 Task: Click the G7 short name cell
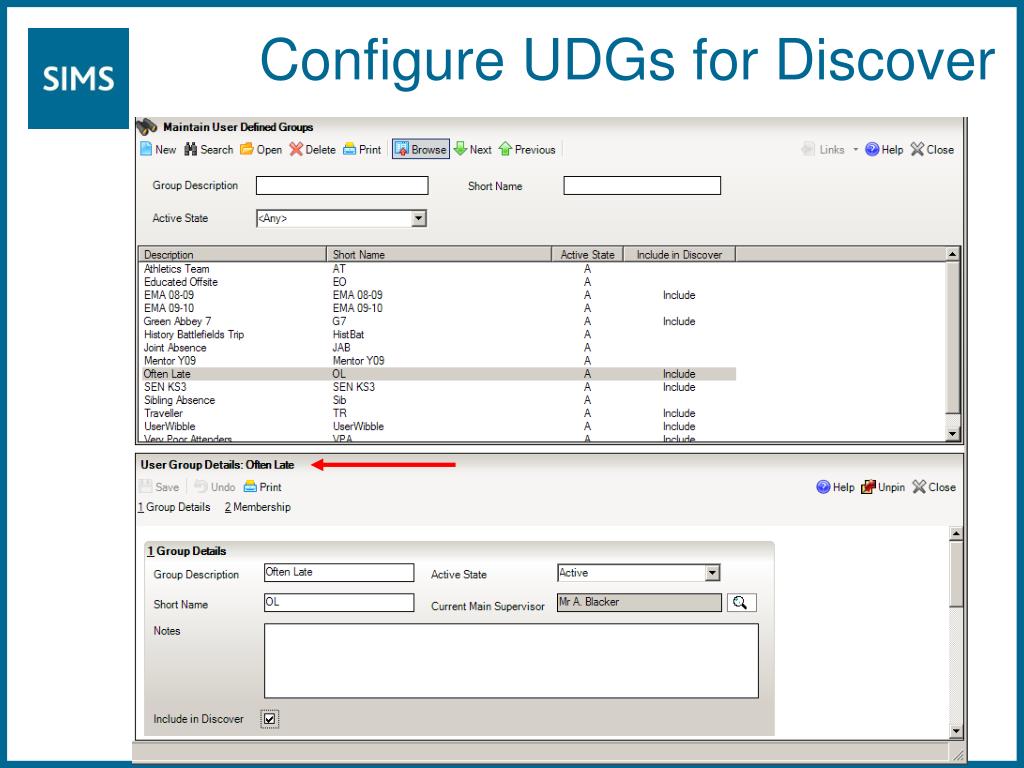(339, 321)
